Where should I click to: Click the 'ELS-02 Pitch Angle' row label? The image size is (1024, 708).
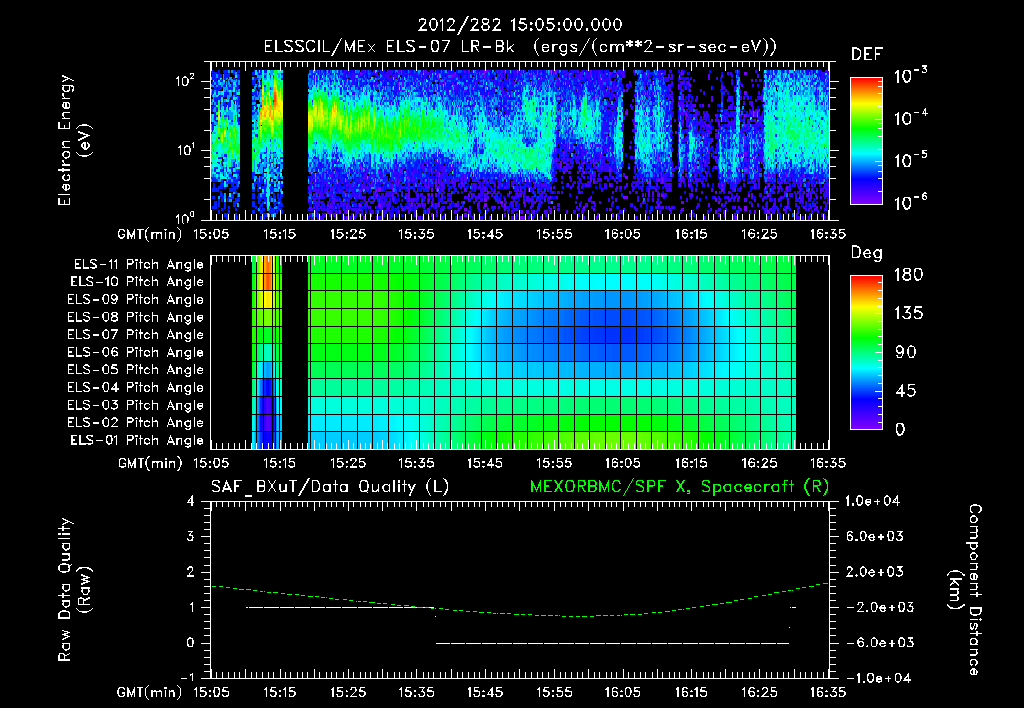pos(136,423)
